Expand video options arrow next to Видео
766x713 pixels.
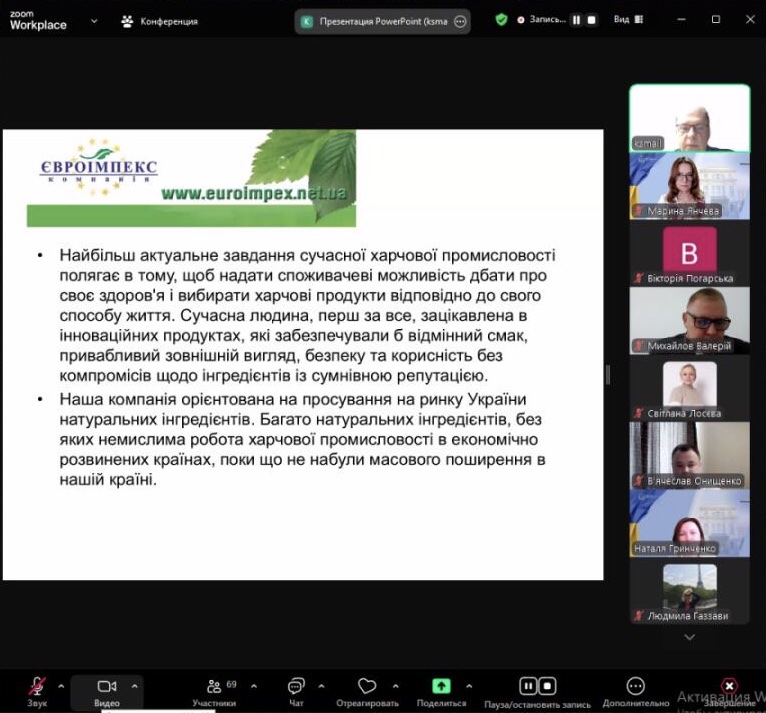pos(135,686)
